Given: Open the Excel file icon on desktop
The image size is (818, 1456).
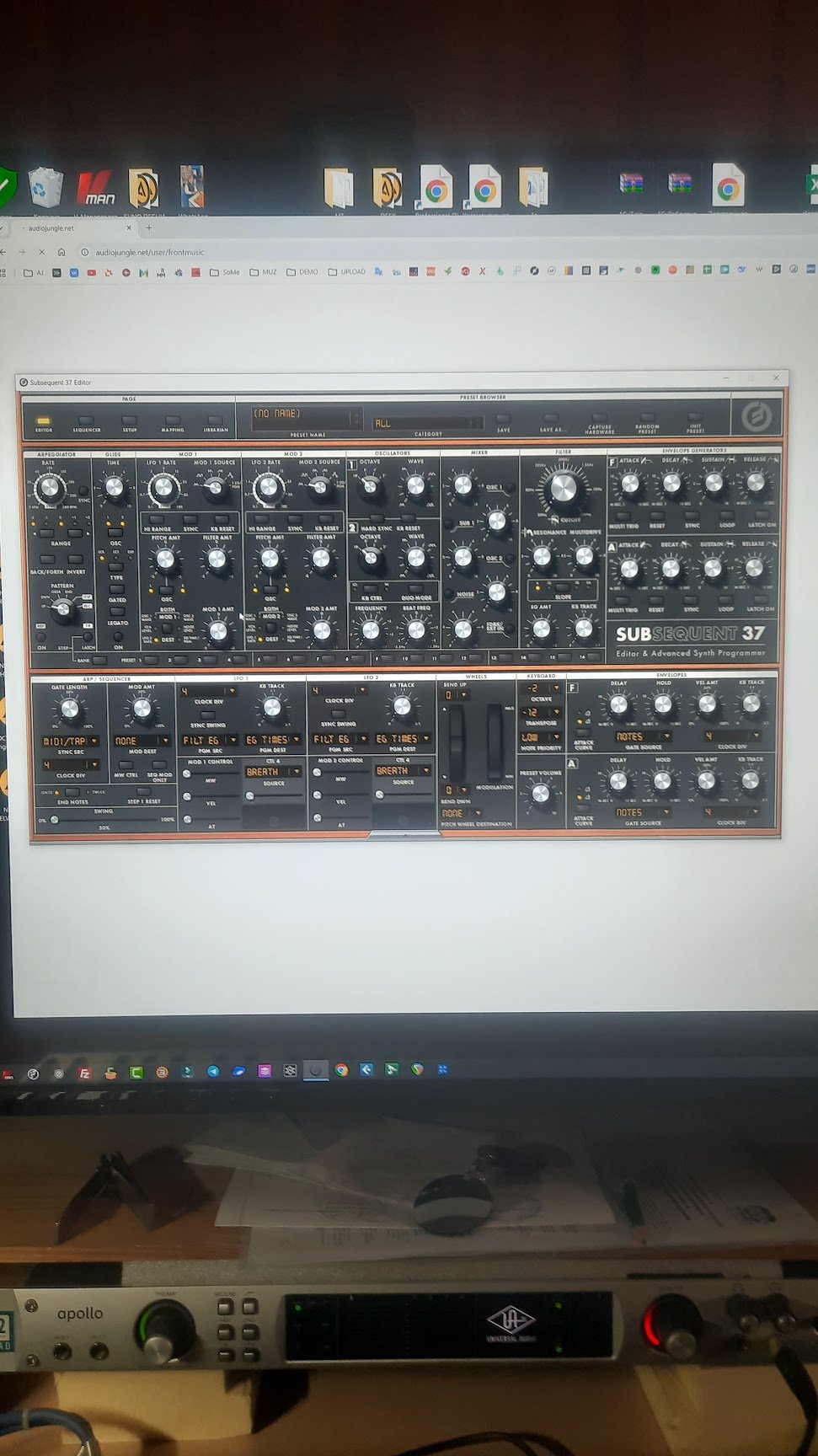Looking at the screenshot, I should [x=811, y=185].
